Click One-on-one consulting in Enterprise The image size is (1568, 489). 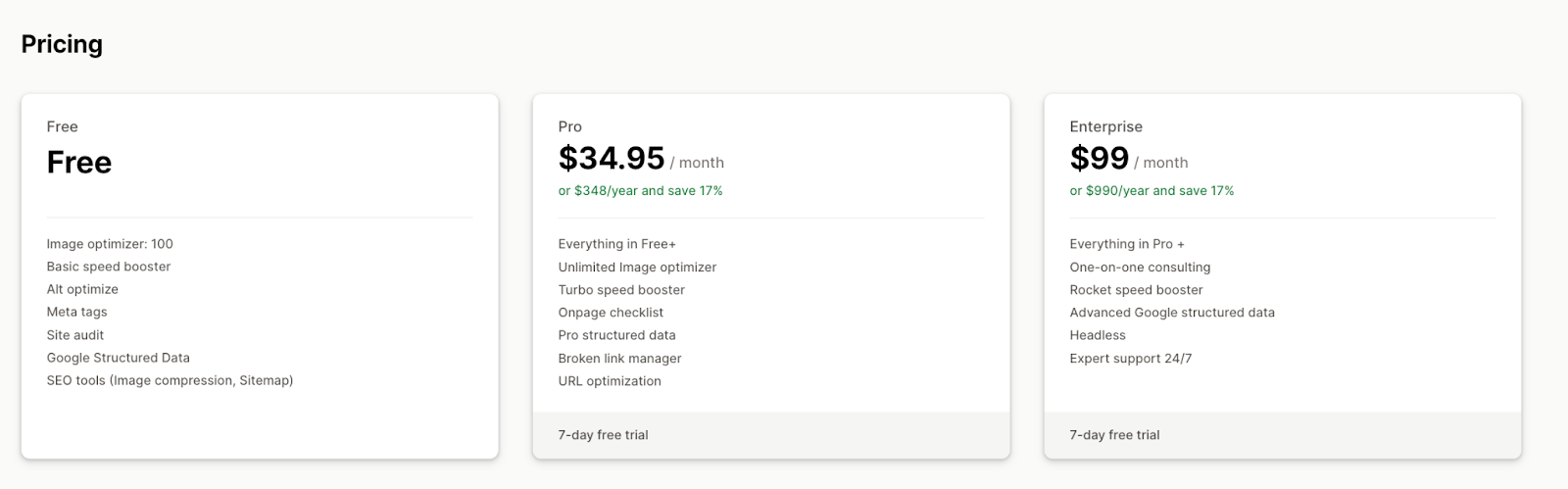[1140, 267]
